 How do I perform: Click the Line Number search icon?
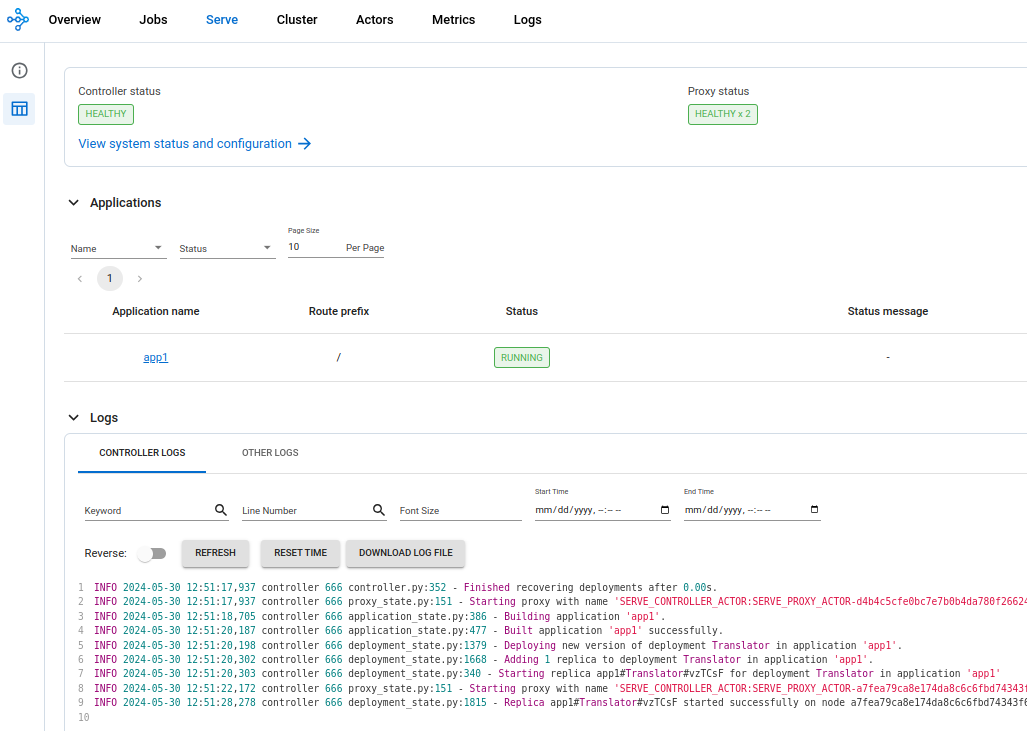coord(379,510)
